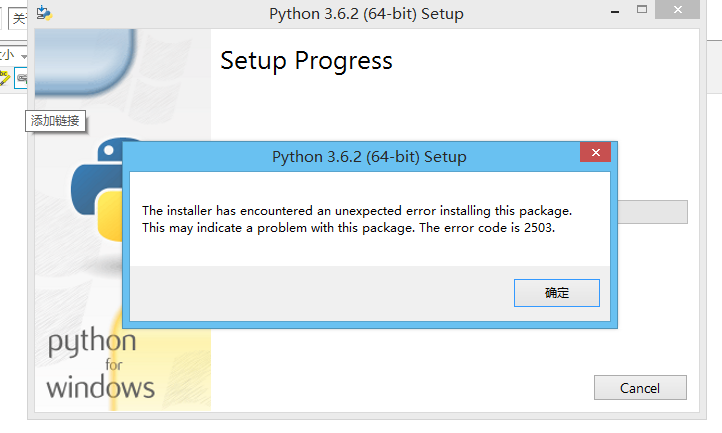The image size is (722, 433).
Task: Click the error dialog title bar
Action: (368, 157)
